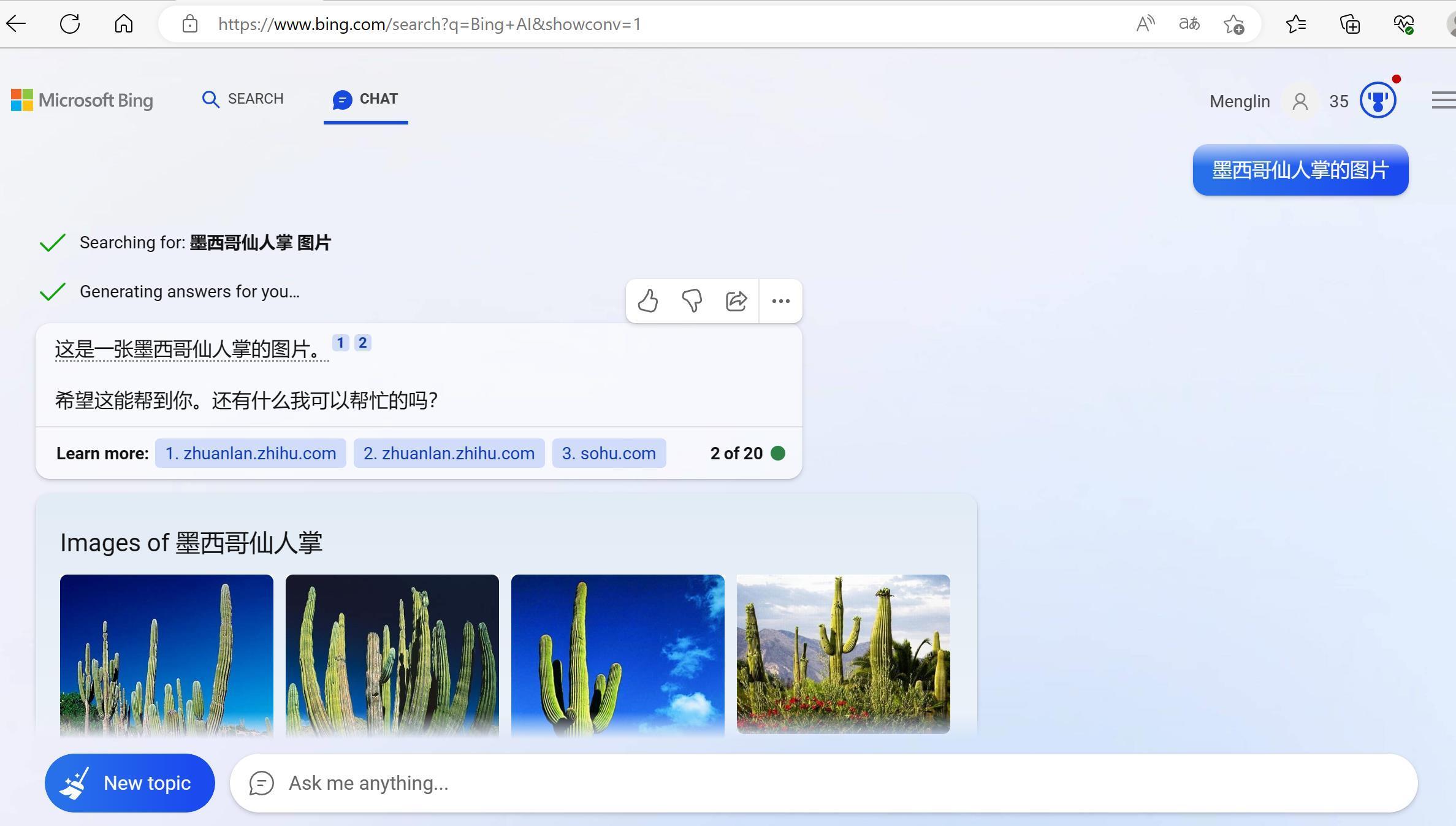
Task: Open the hamburger menu at top right
Action: [1441, 100]
